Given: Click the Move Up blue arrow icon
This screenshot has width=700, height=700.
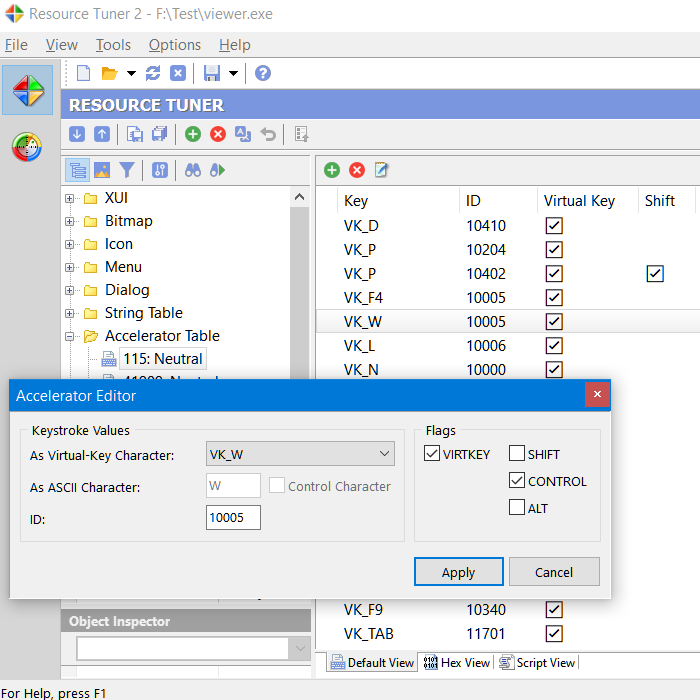Looking at the screenshot, I should (102, 134).
